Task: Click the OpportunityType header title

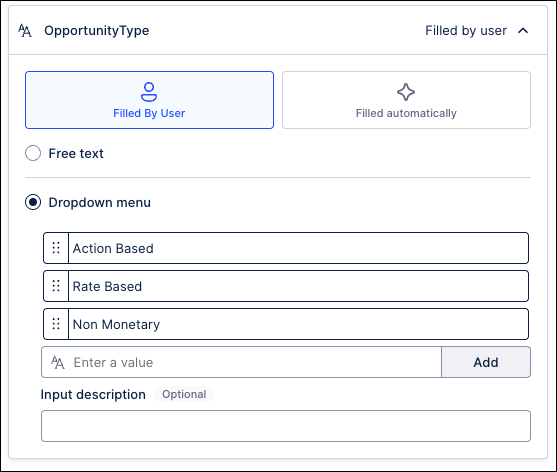Action: click(97, 31)
